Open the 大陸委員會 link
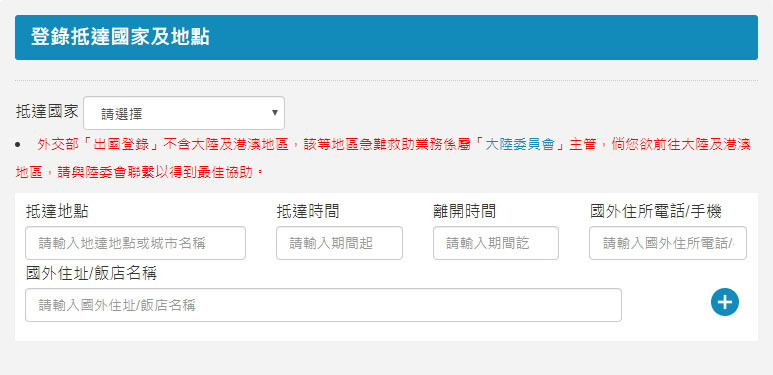The width and height of the screenshot is (773, 375). coord(521,145)
